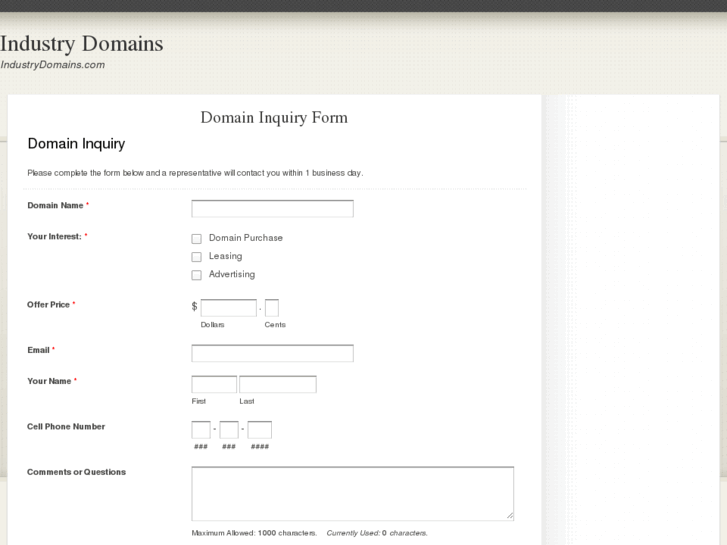This screenshot has width=727, height=545.
Task: Click the Domain Name field label
Action: click(55, 205)
